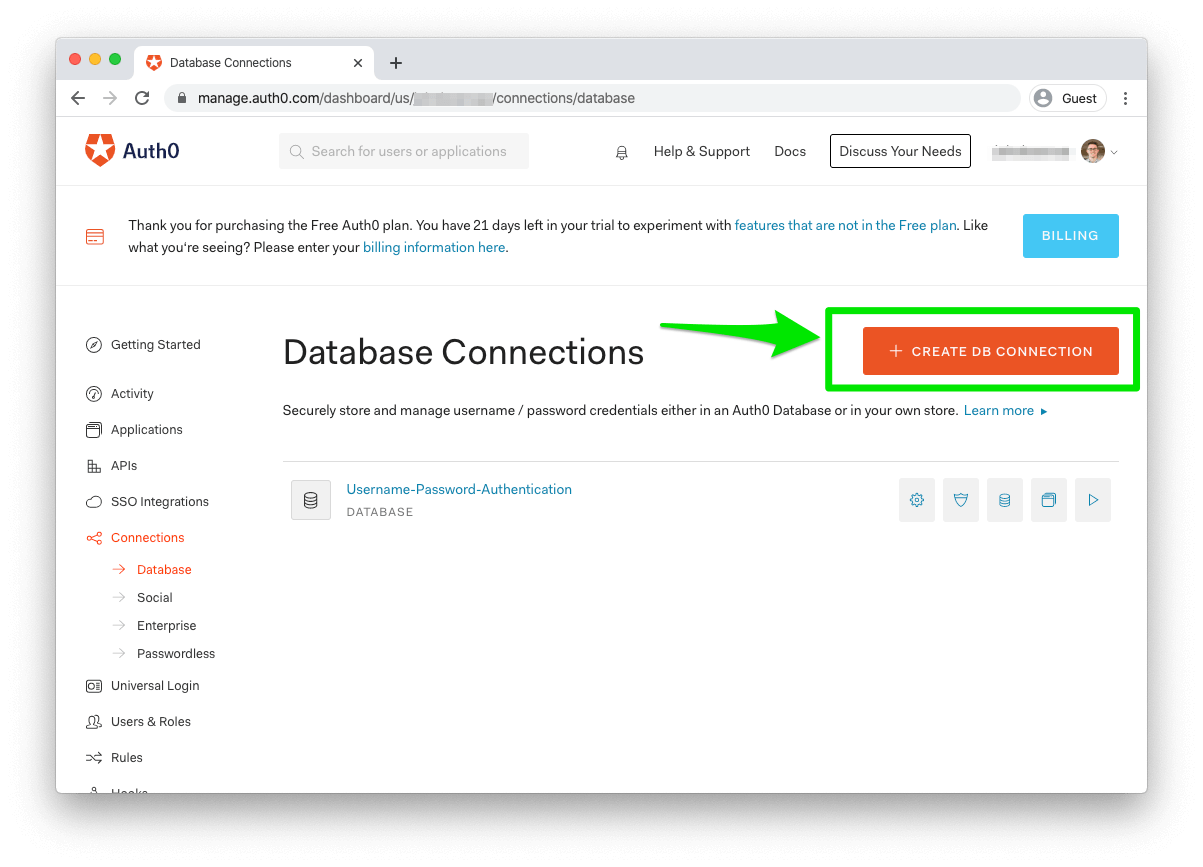This screenshot has width=1203, height=867.
Task: Click the Try play icon for Username-Password-Authentication
Action: click(x=1093, y=500)
